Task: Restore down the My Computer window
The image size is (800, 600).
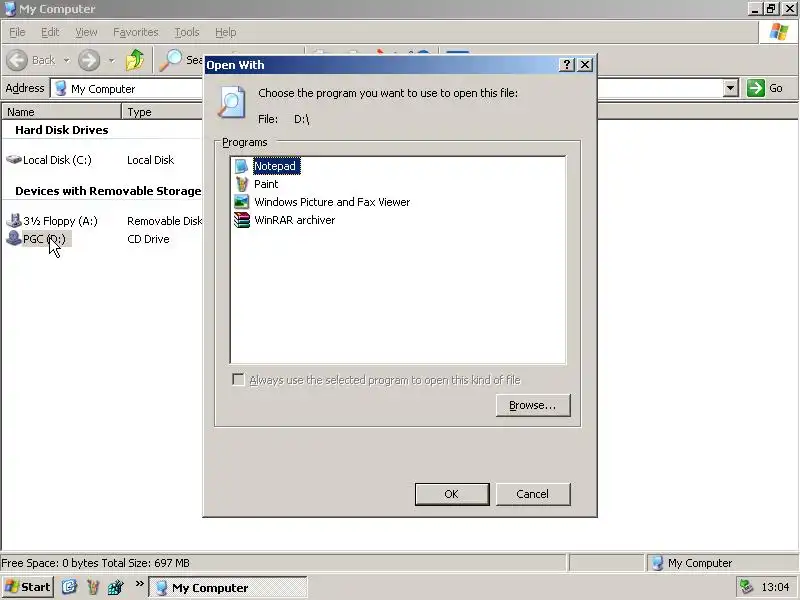Action: click(770, 9)
